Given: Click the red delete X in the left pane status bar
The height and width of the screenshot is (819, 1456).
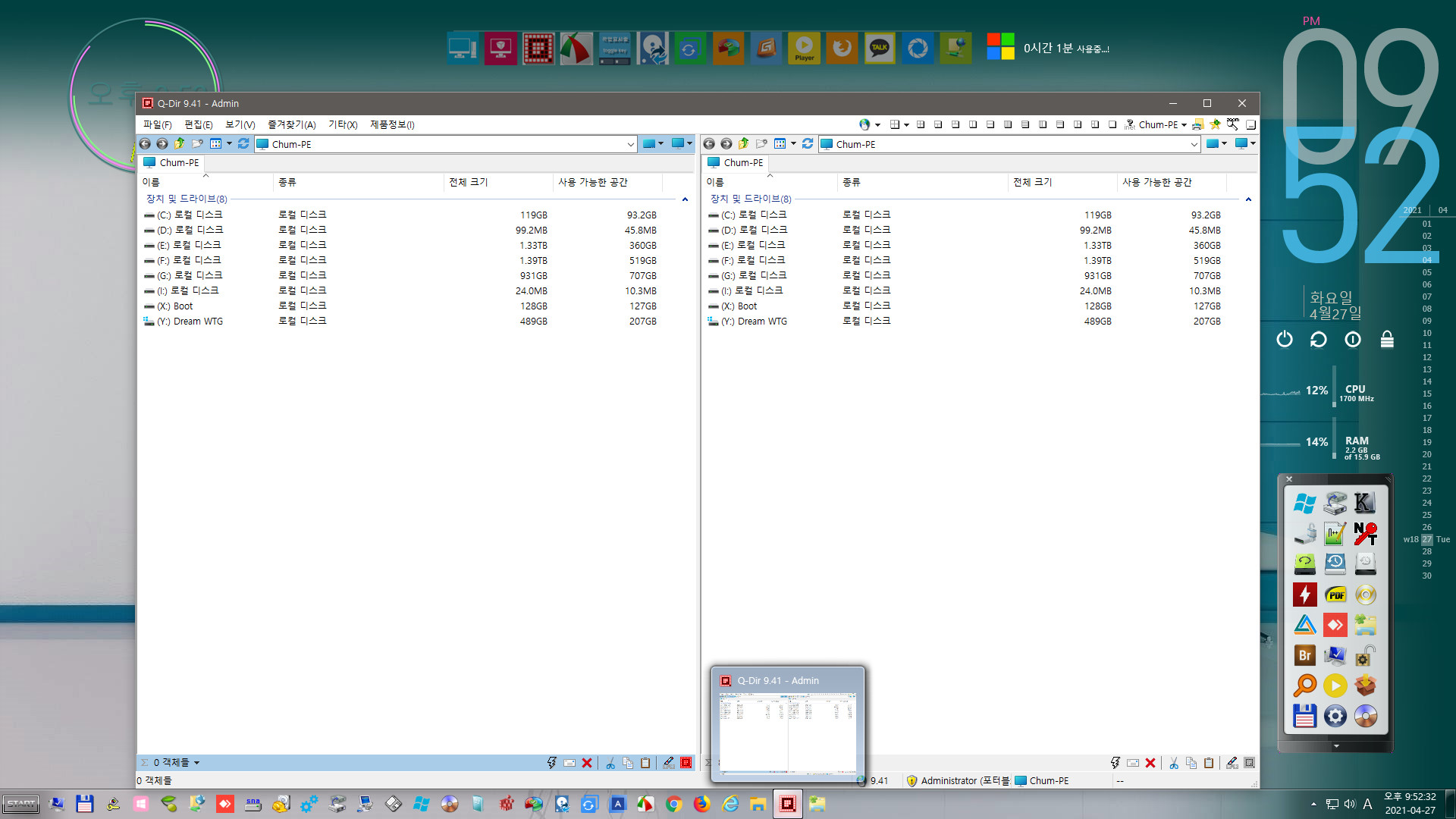Looking at the screenshot, I should click(x=587, y=763).
